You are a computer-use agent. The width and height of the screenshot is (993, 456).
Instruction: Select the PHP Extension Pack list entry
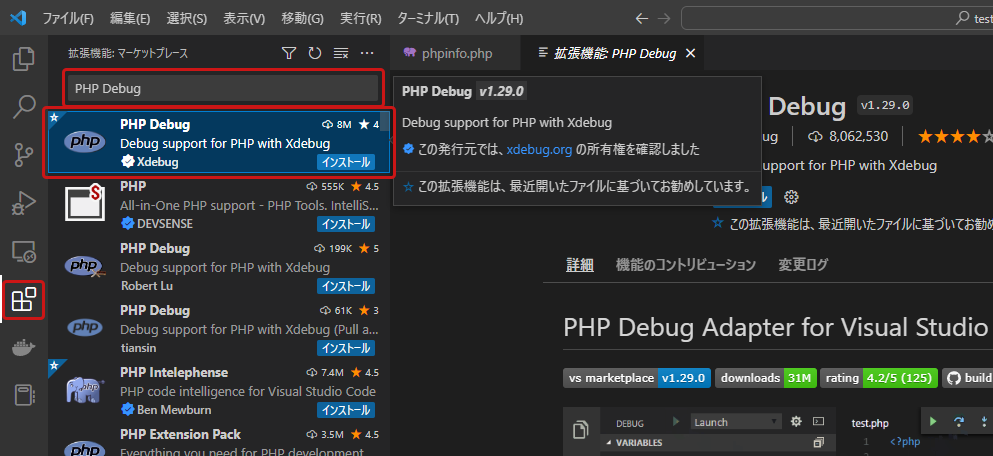(218, 441)
